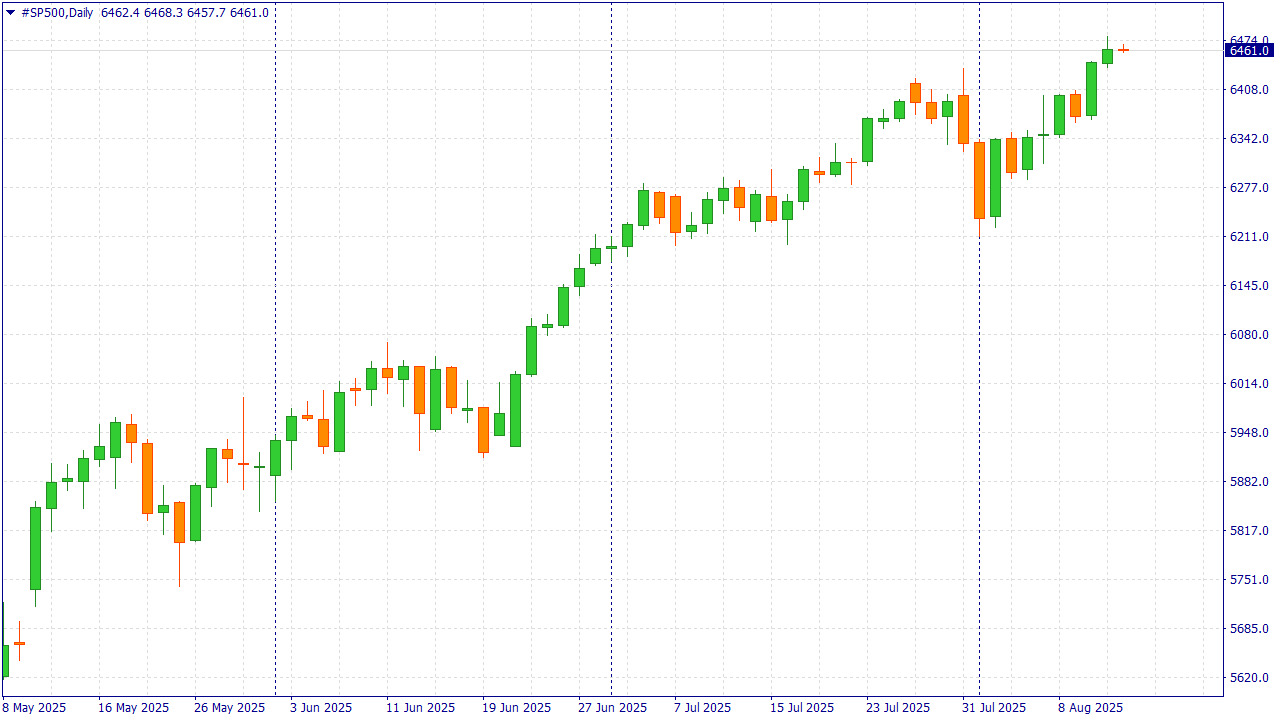
Task: Select the 5620.0 label on price scale
Action: click(x=1249, y=678)
